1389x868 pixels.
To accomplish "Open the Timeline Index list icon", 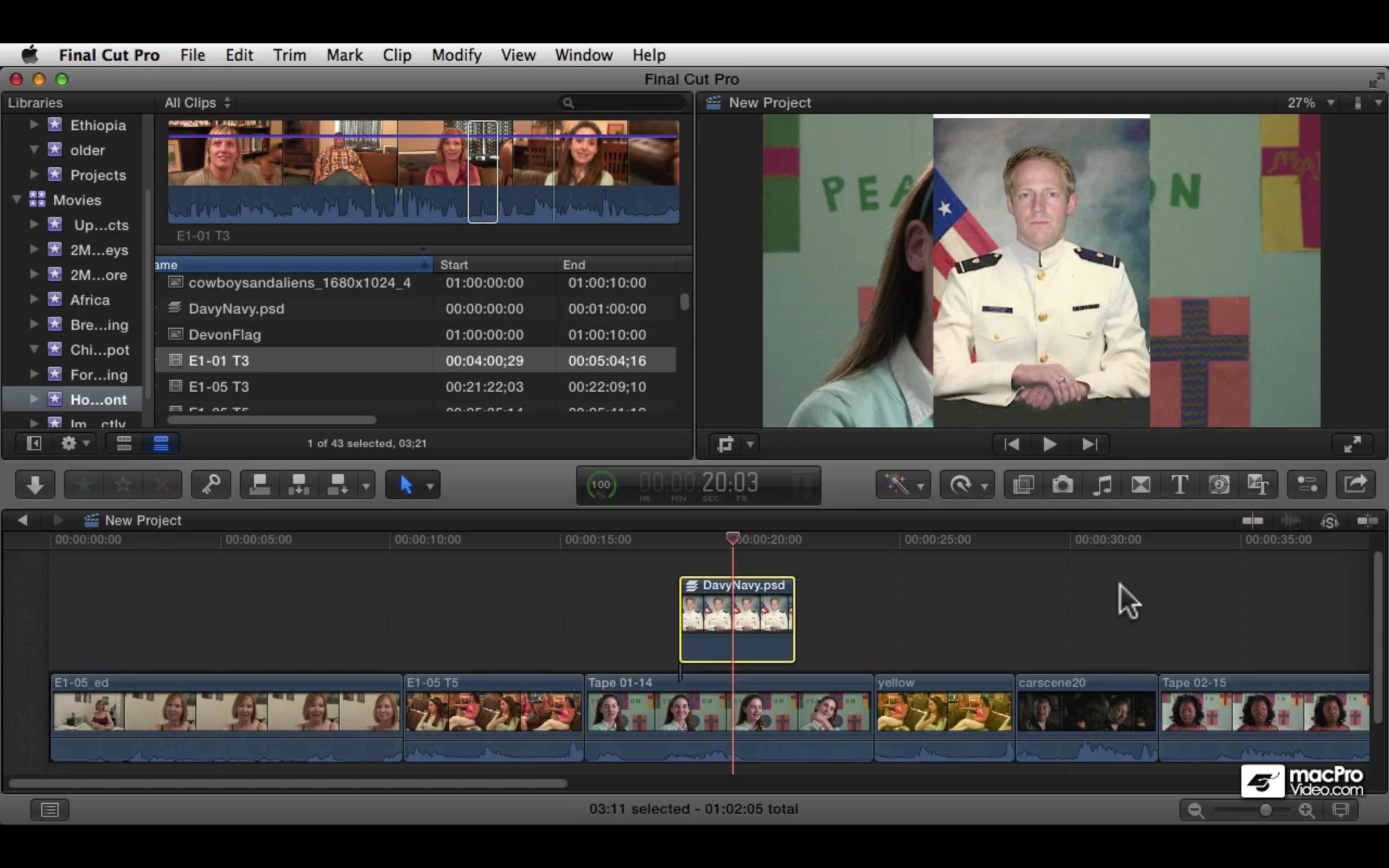I will click(50, 809).
